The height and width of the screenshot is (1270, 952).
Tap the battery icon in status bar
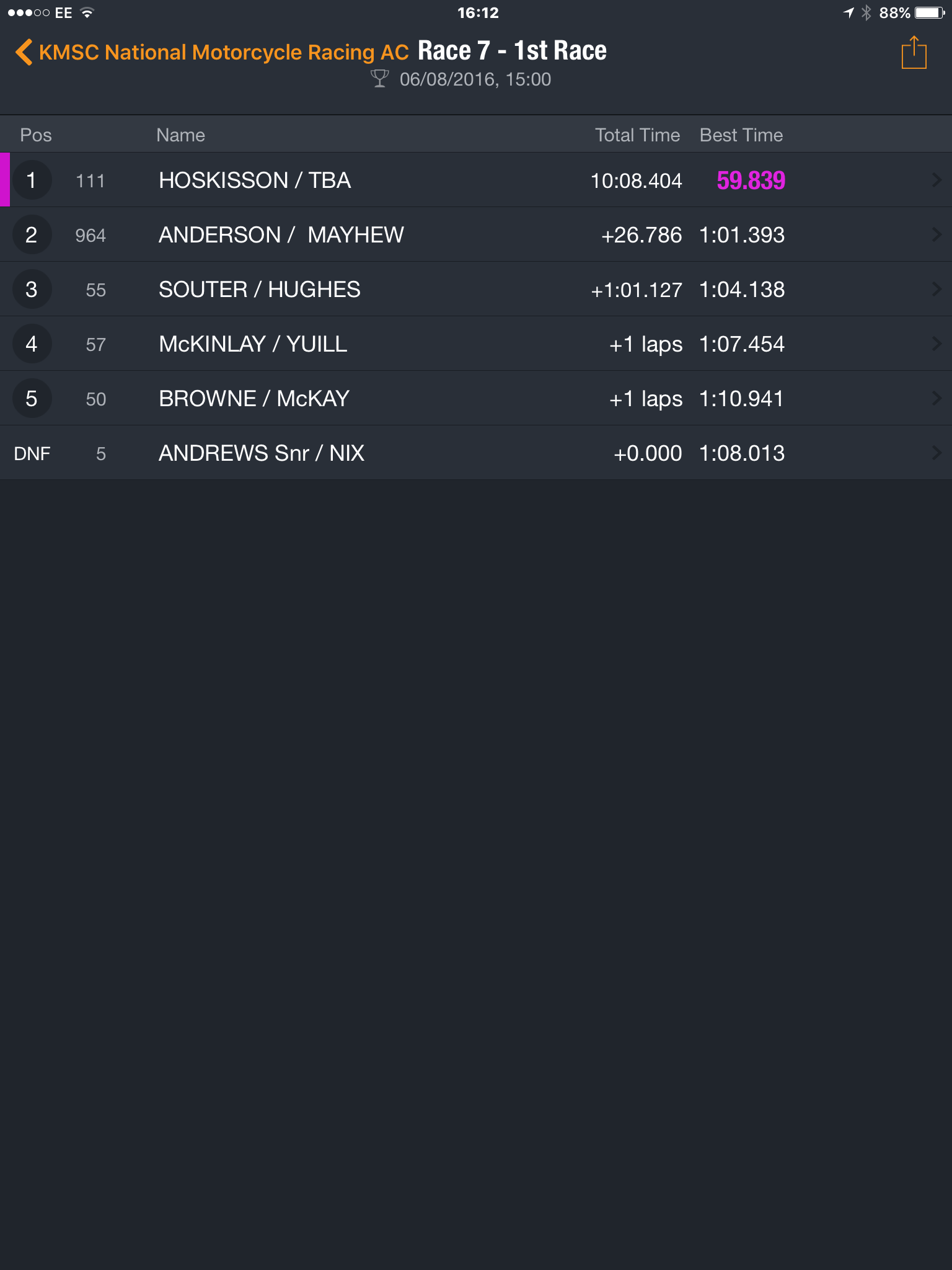point(930,13)
